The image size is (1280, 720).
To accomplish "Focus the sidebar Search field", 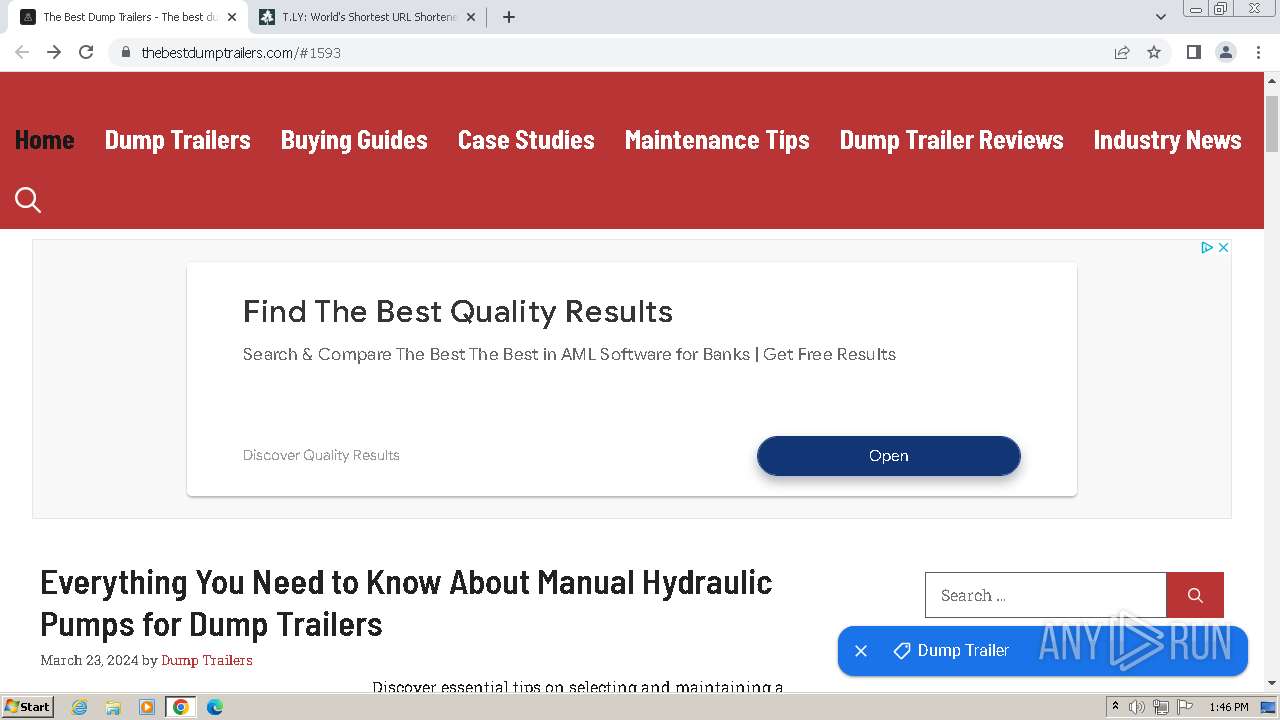I will click(1046, 595).
